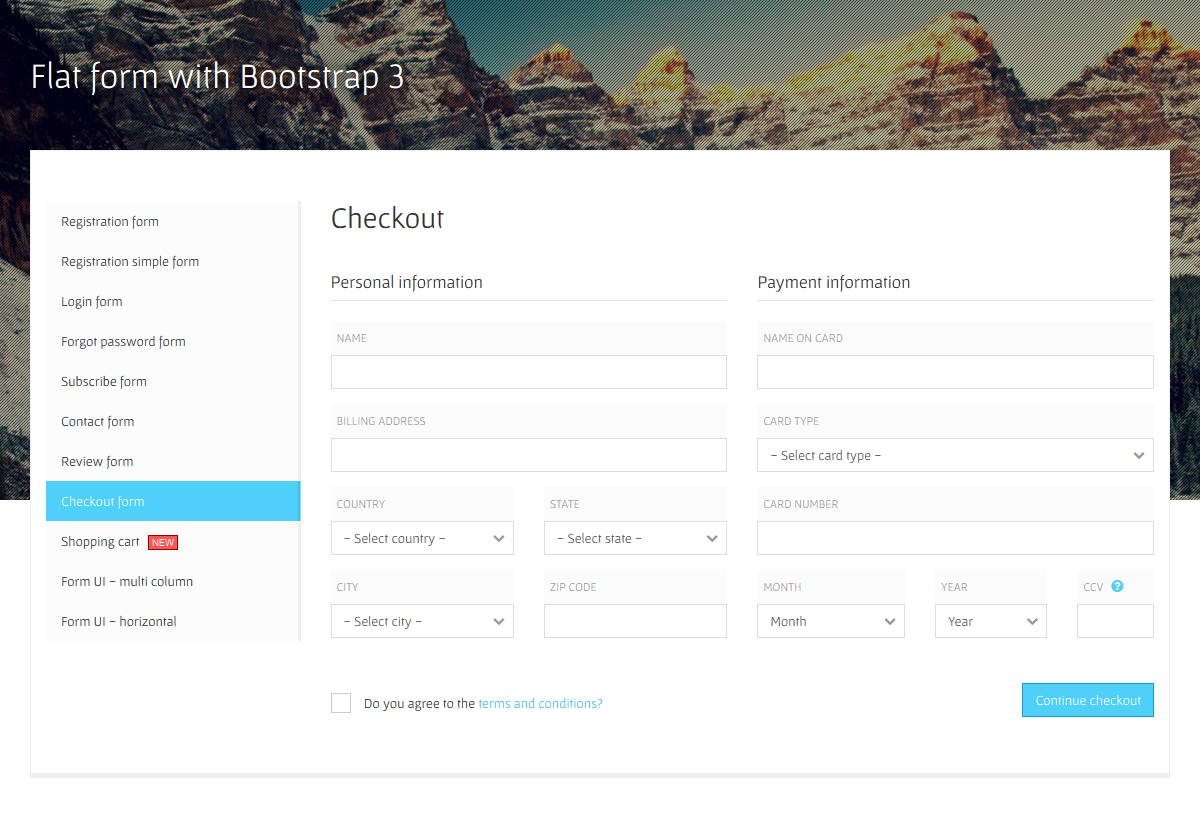Open the Select country dropdown
Viewport: 1200px width, 829px height.
click(x=421, y=538)
